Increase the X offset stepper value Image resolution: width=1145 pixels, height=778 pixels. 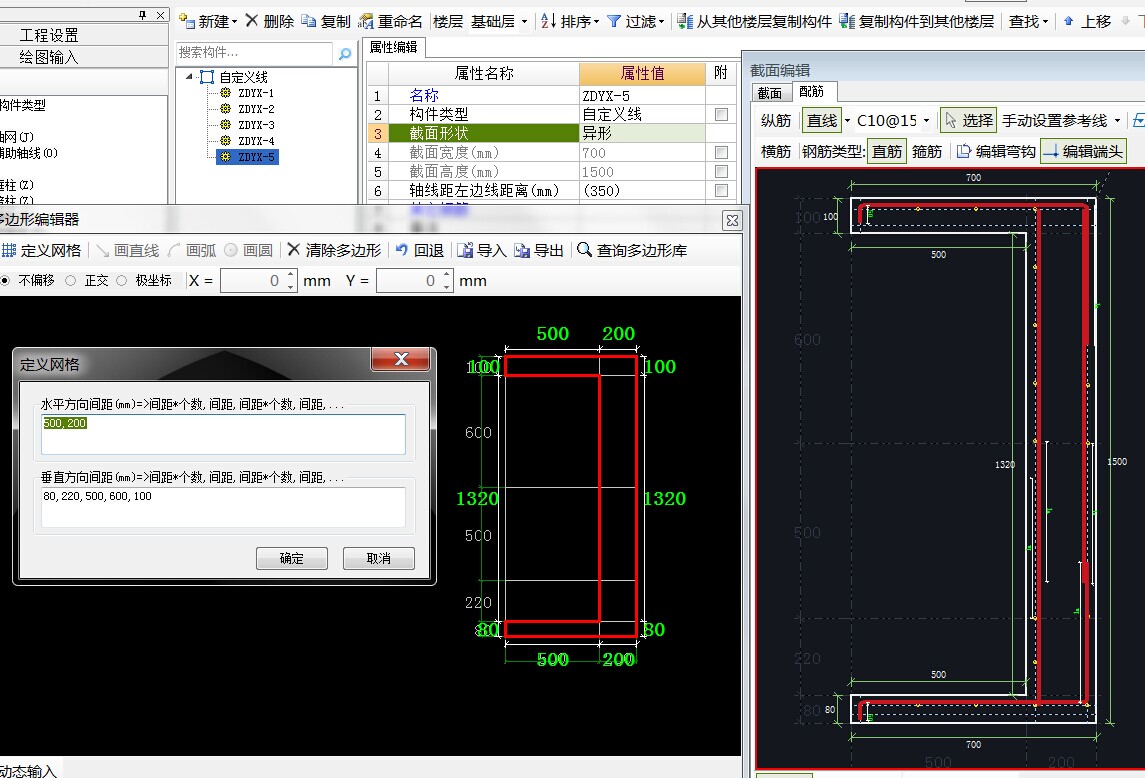291,275
